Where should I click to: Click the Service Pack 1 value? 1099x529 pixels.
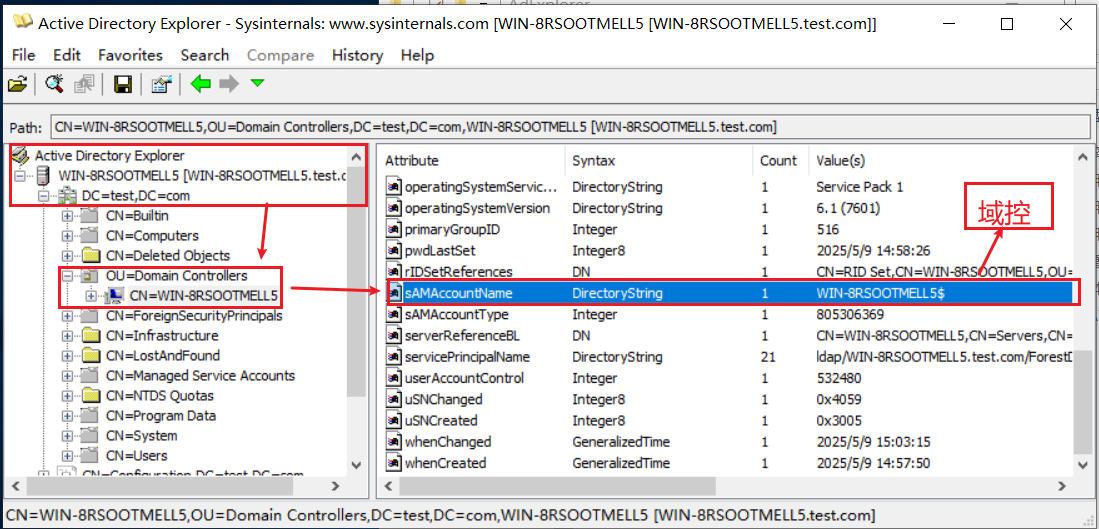click(860, 187)
